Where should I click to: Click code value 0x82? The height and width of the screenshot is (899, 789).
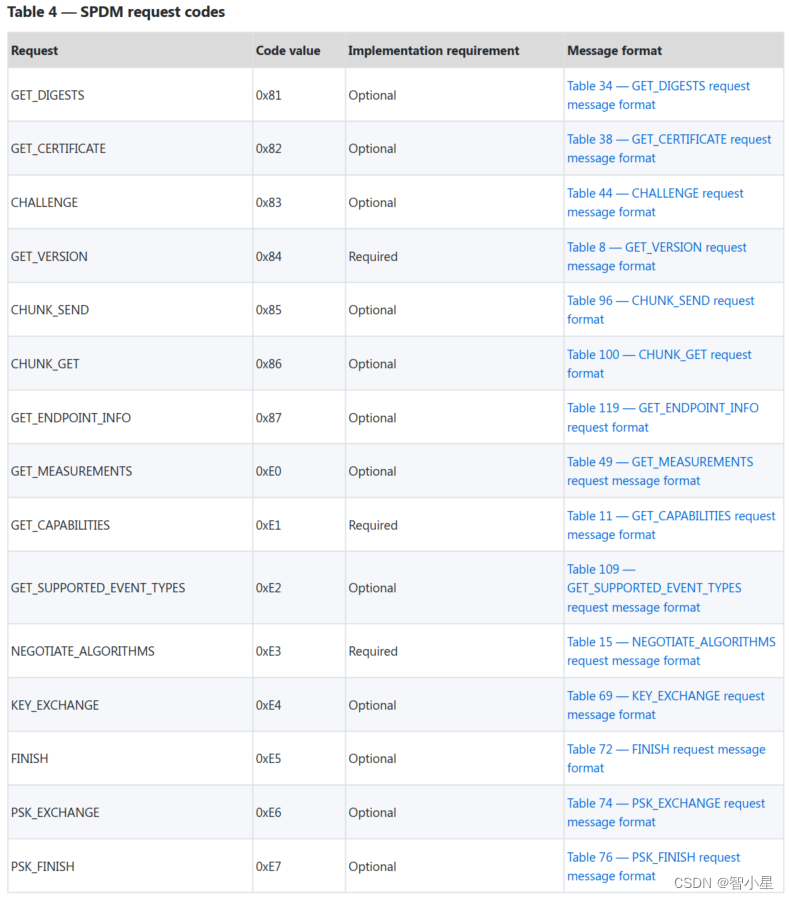click(x=269, y=148)
